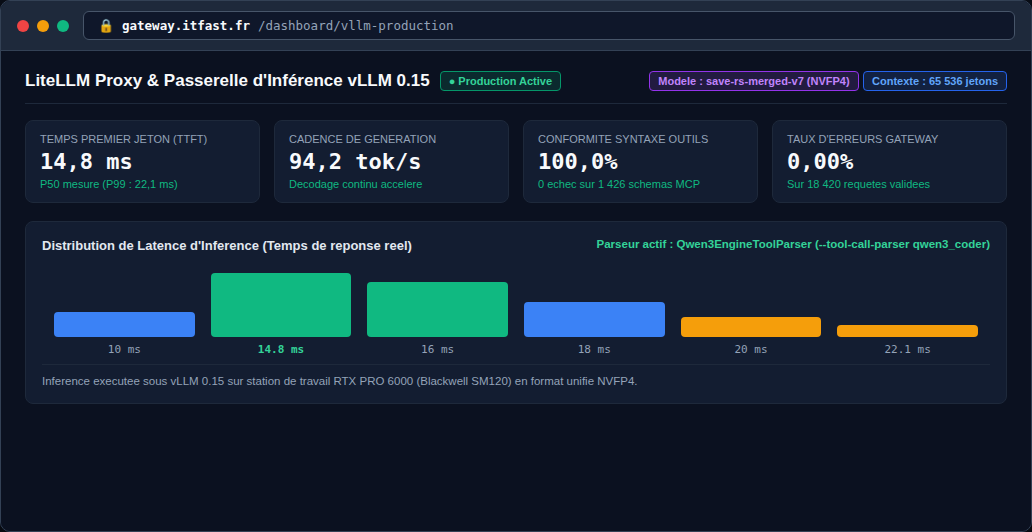Click the 16 ms axis label
Viewport: 1032px width, 532px height.
(438, 350)
